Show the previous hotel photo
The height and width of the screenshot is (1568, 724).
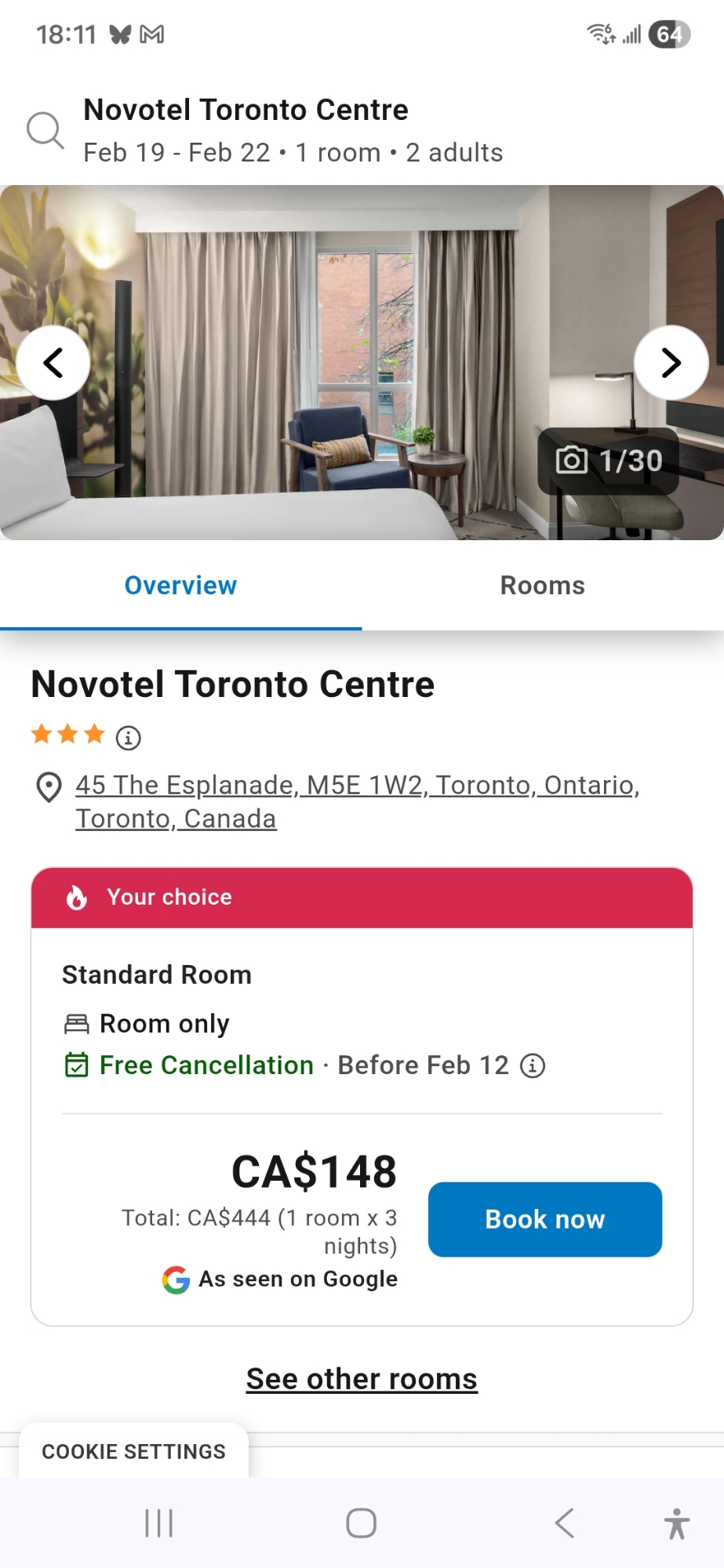tap(53, 363)
